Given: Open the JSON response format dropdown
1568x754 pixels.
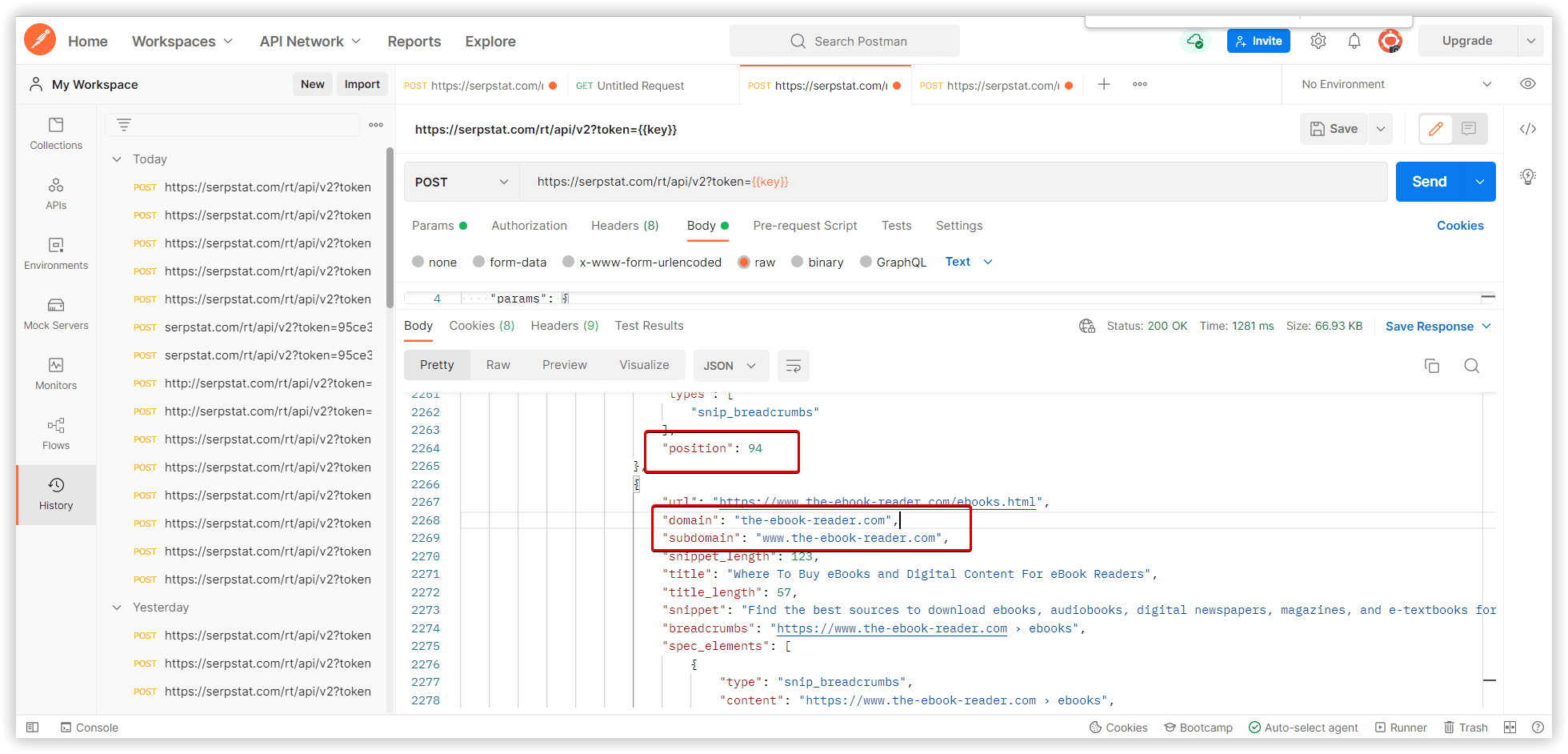Looking at the screenshot, I should 730,366.
